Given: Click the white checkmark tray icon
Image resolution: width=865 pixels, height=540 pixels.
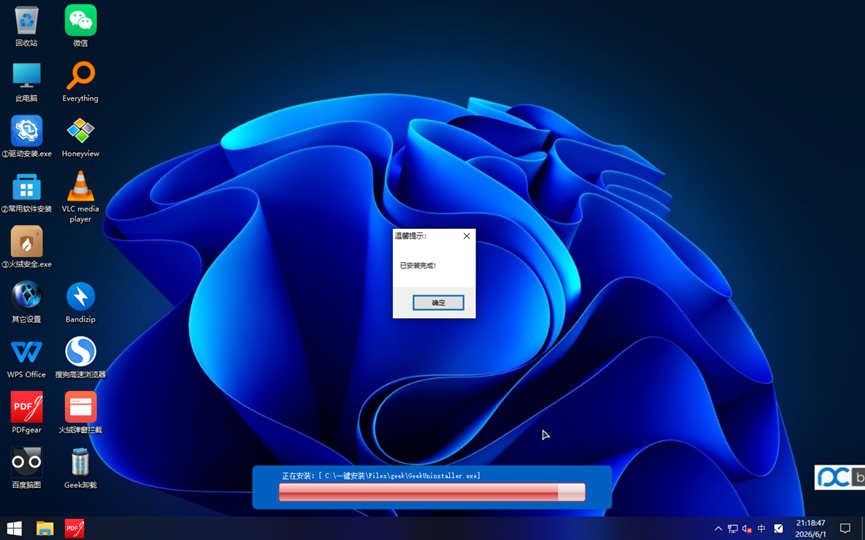Looking at the screenshot, I should pos(778,528).
